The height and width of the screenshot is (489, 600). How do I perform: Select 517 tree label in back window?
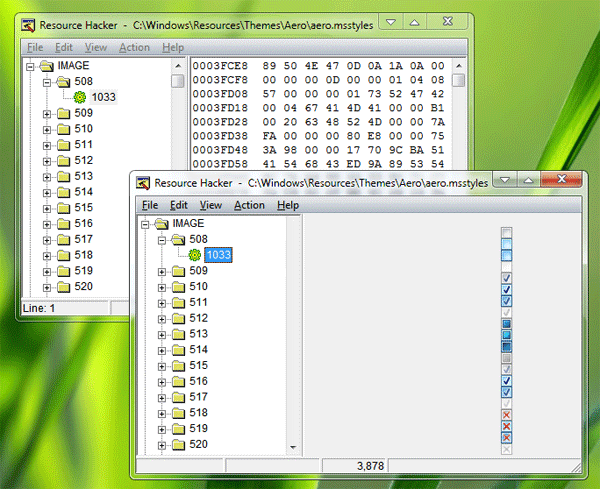click(83, 240)
